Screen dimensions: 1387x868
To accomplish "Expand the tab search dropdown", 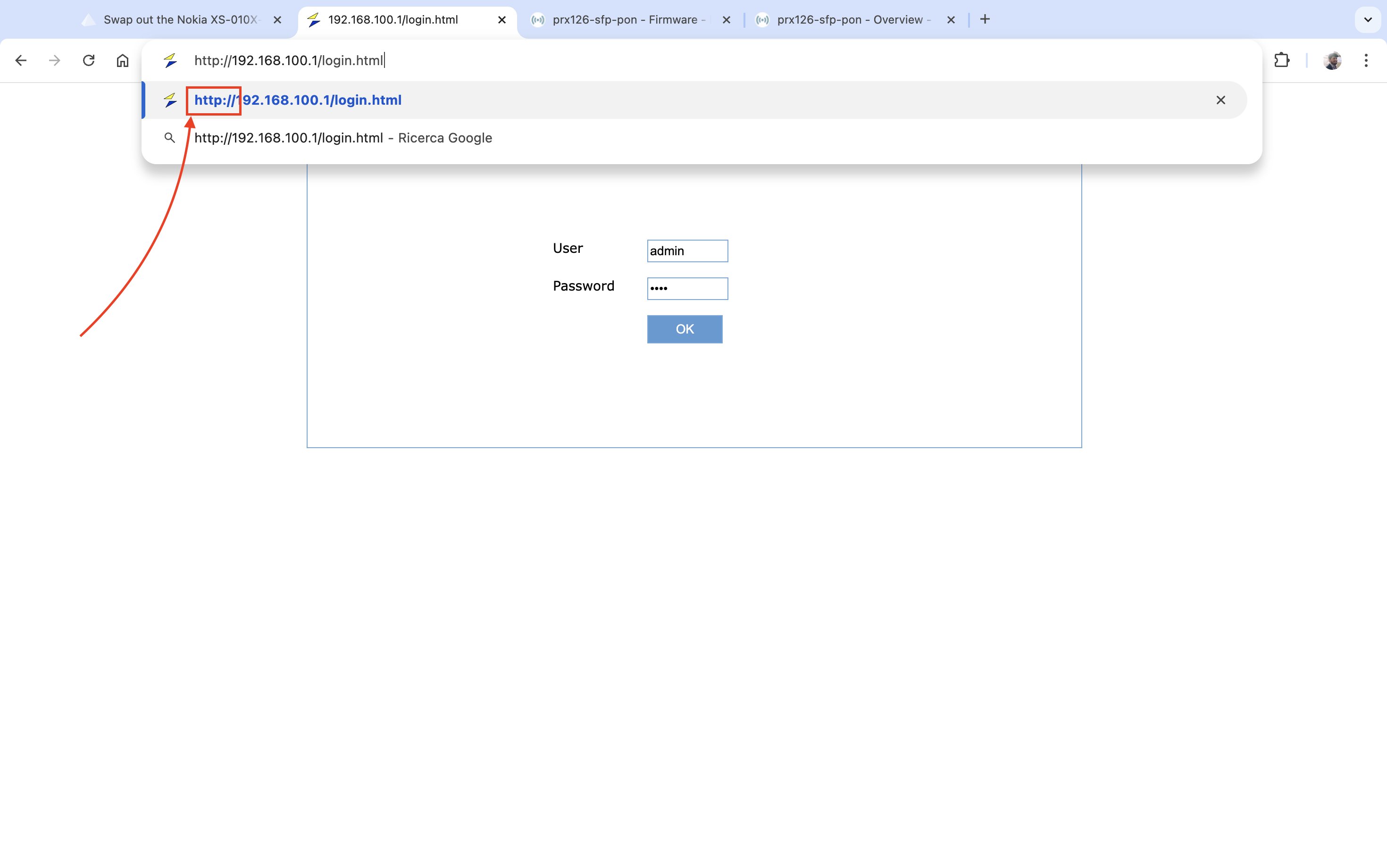I will pos(1368,19).
